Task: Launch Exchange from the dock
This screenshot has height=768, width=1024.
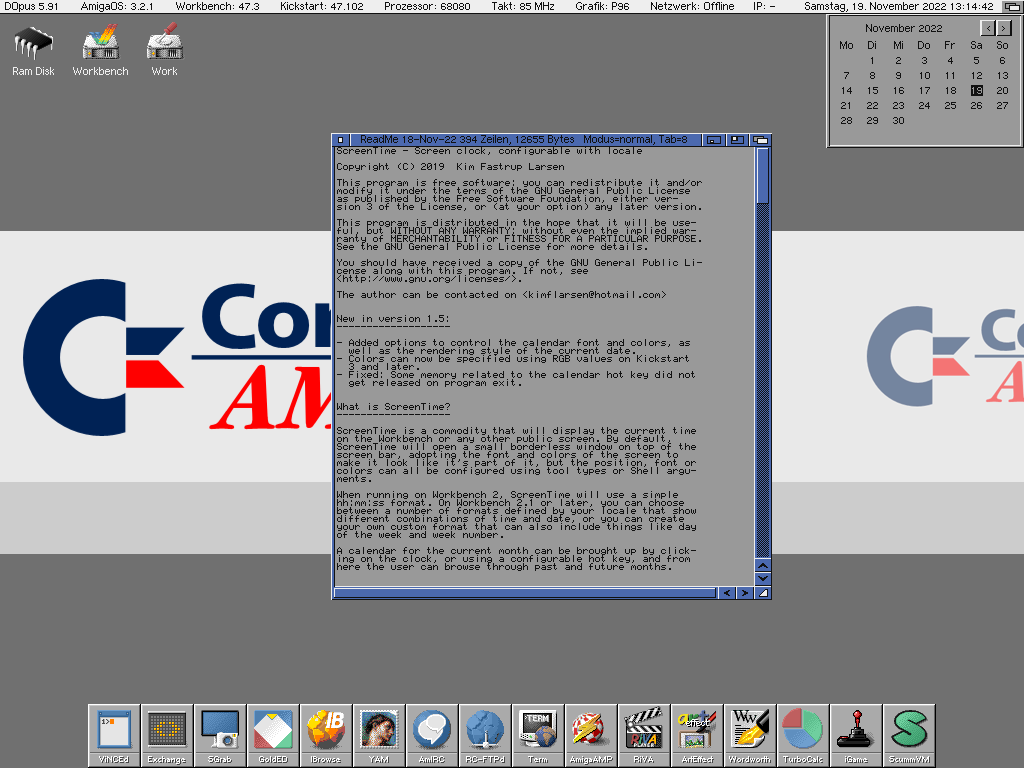Action: click(167, 735)
